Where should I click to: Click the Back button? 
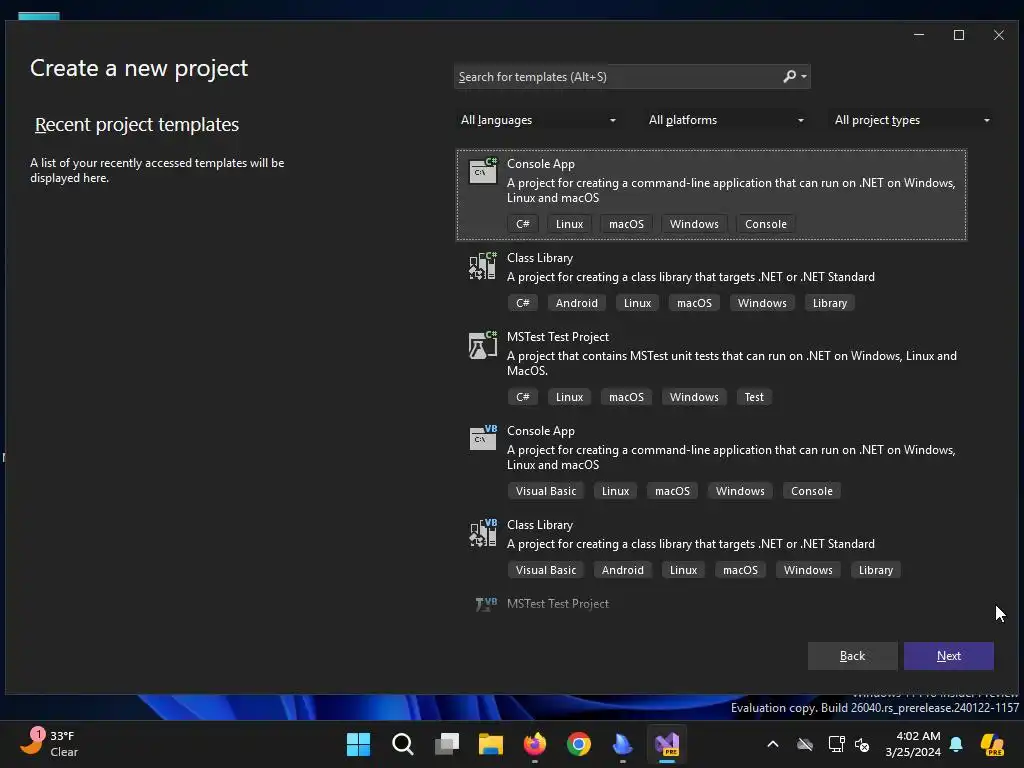coord(852,656)
